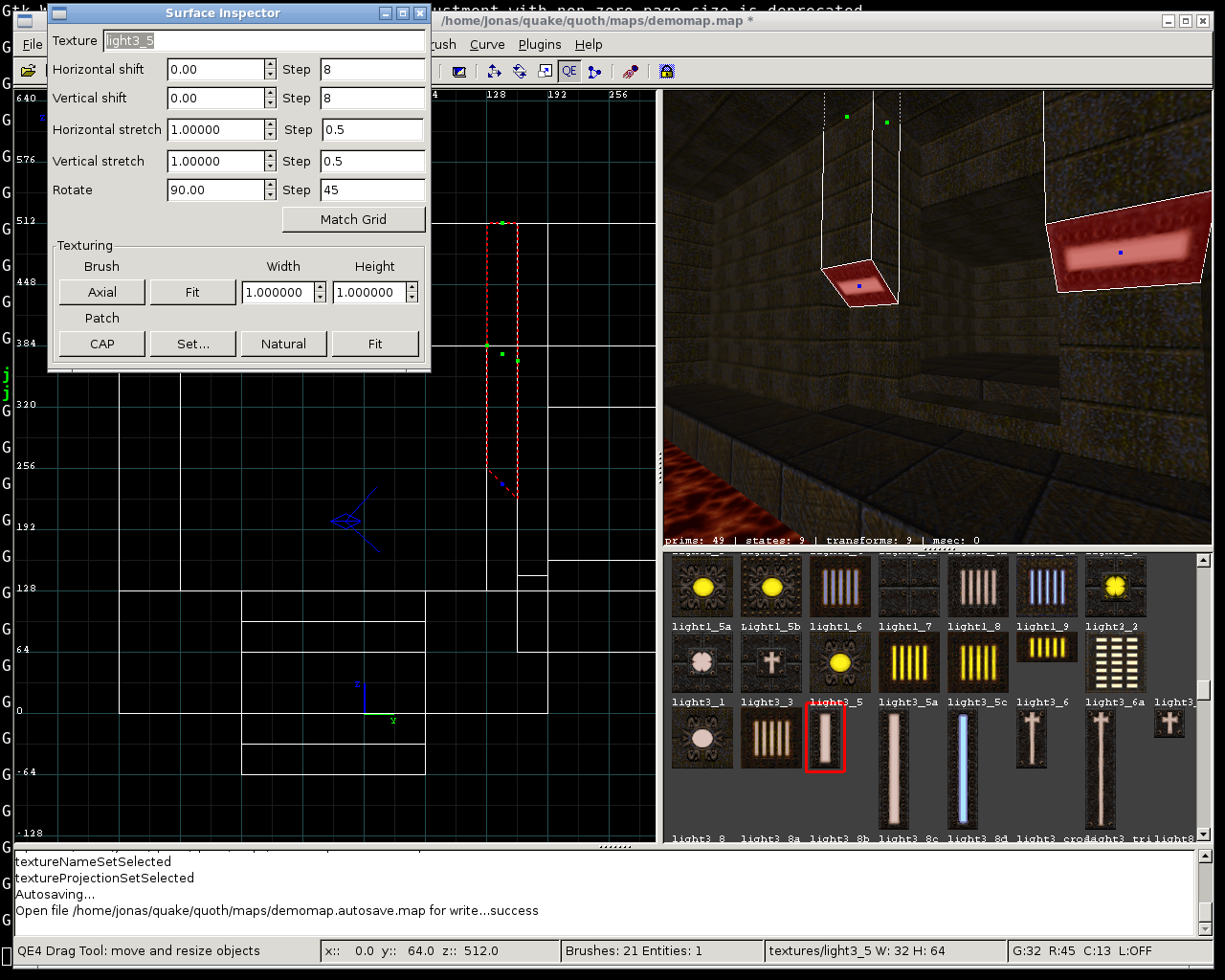Click the texture browser scrollbar thumb
This screenshot has width=1225, height=980.
(1205, 690)
